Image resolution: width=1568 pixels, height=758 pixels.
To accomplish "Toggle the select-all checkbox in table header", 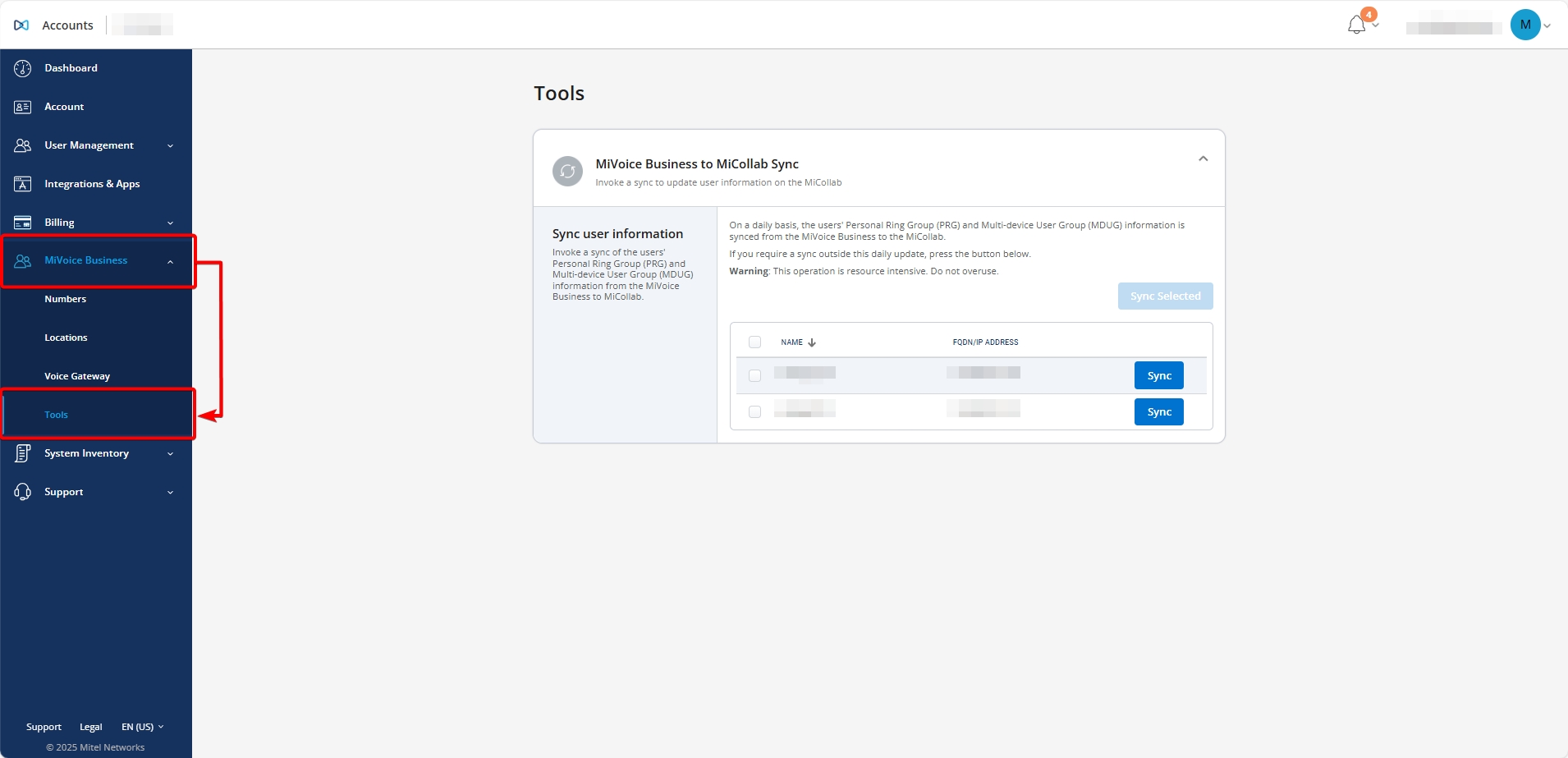I will click(755, 342).
